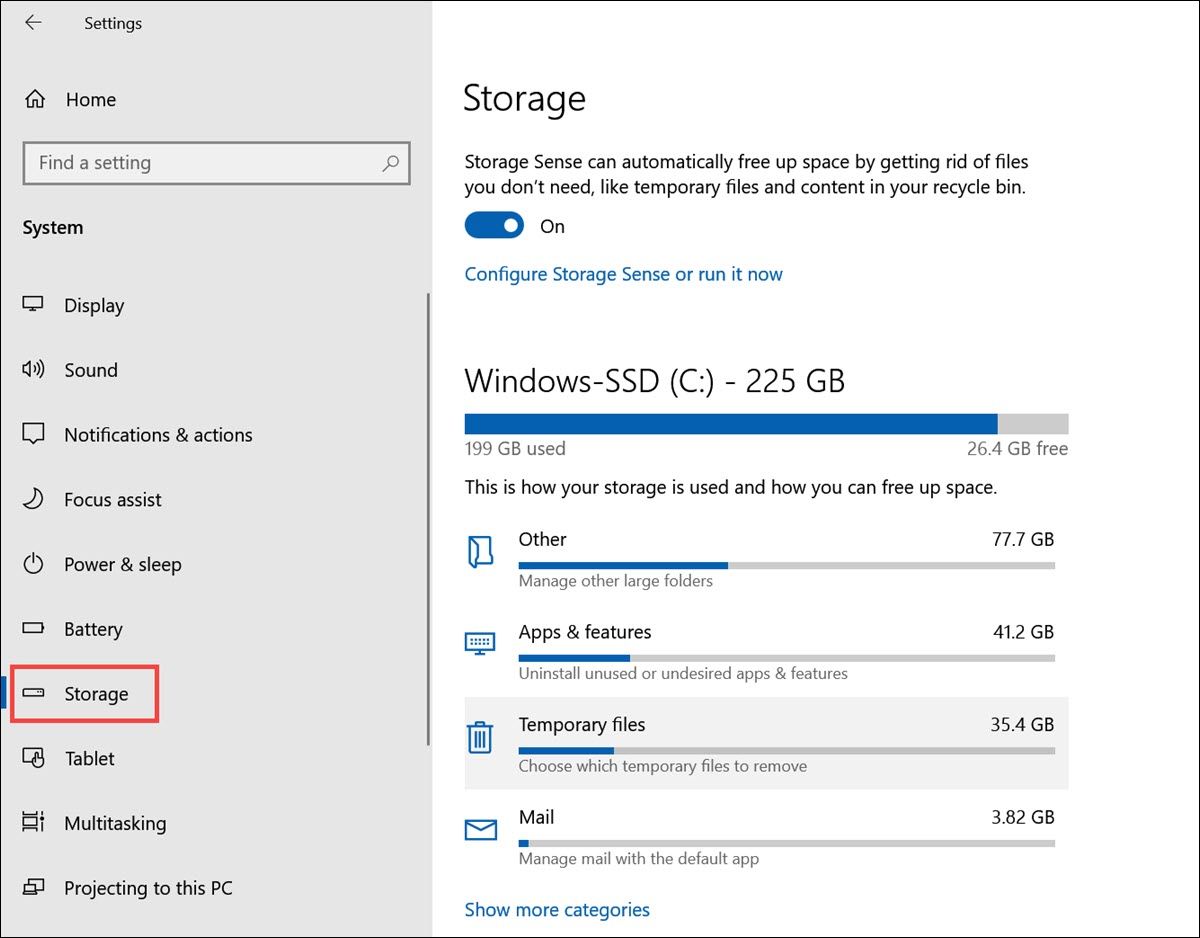Screen dimensions: 1200x938
Task: Open Sound settings via speaker icon
Action: [x=34, y=370]
